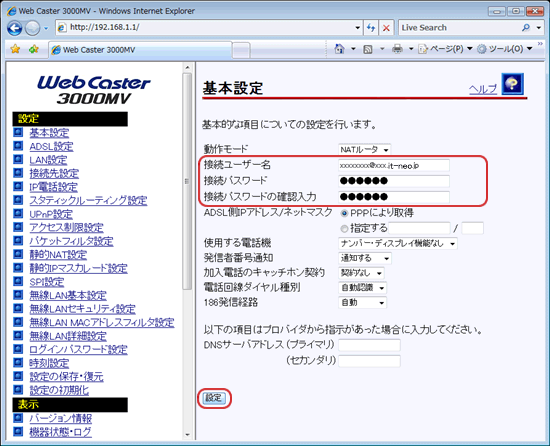Open the Home button dropdown menu
The height and width of the screenshot is (446, 550).
353,49
